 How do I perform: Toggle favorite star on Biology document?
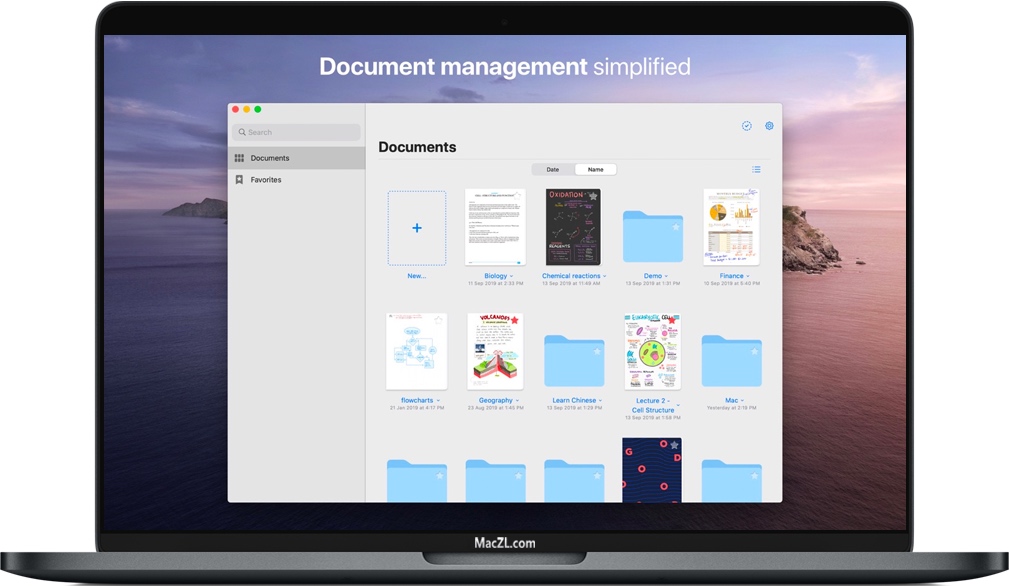point(518,196)
